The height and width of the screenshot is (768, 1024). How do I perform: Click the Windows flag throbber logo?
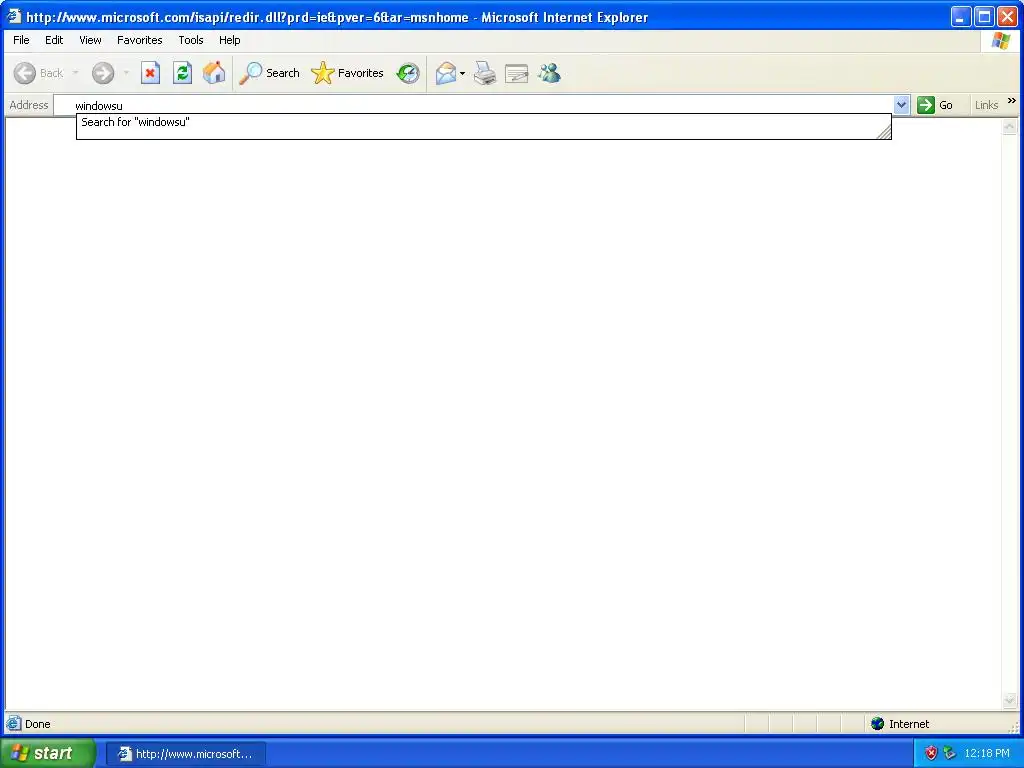[1000, 40]
